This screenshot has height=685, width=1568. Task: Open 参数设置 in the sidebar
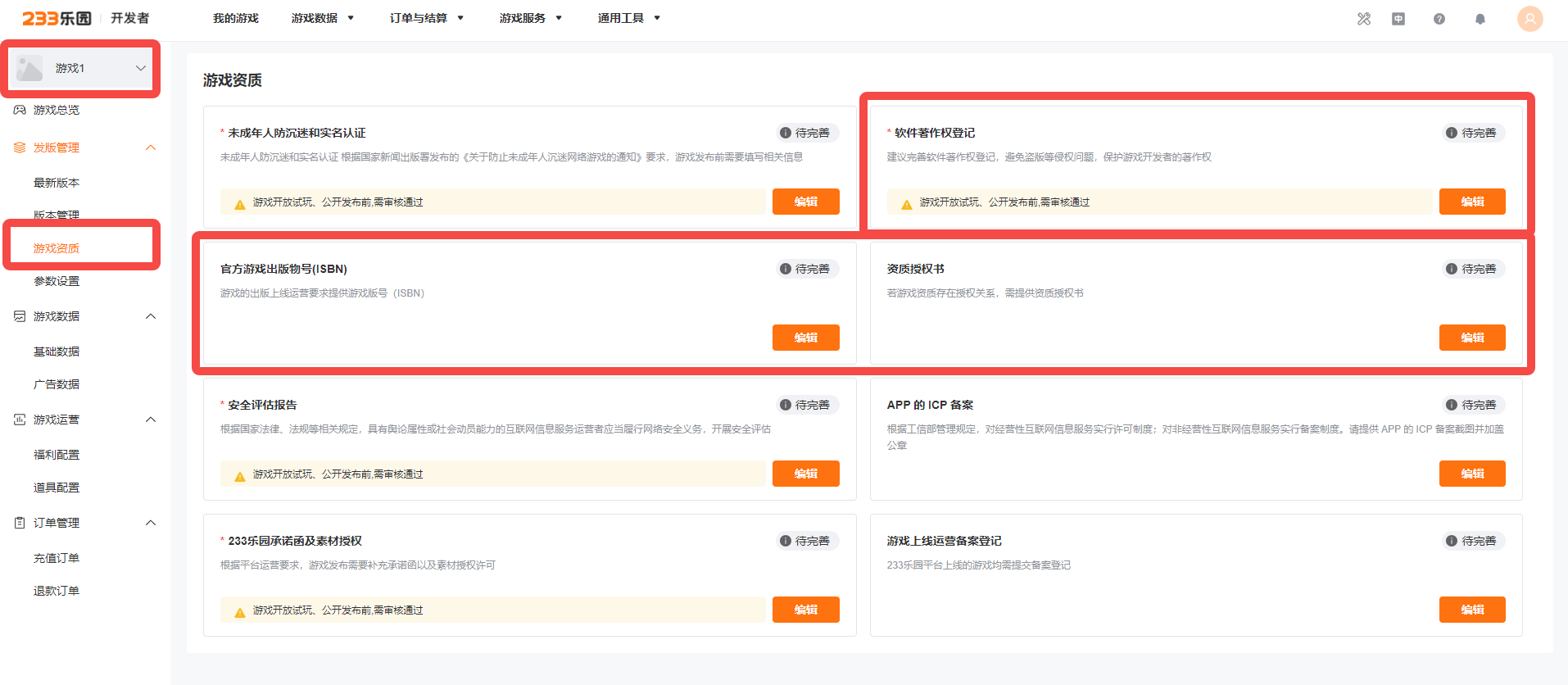(57, 281)
